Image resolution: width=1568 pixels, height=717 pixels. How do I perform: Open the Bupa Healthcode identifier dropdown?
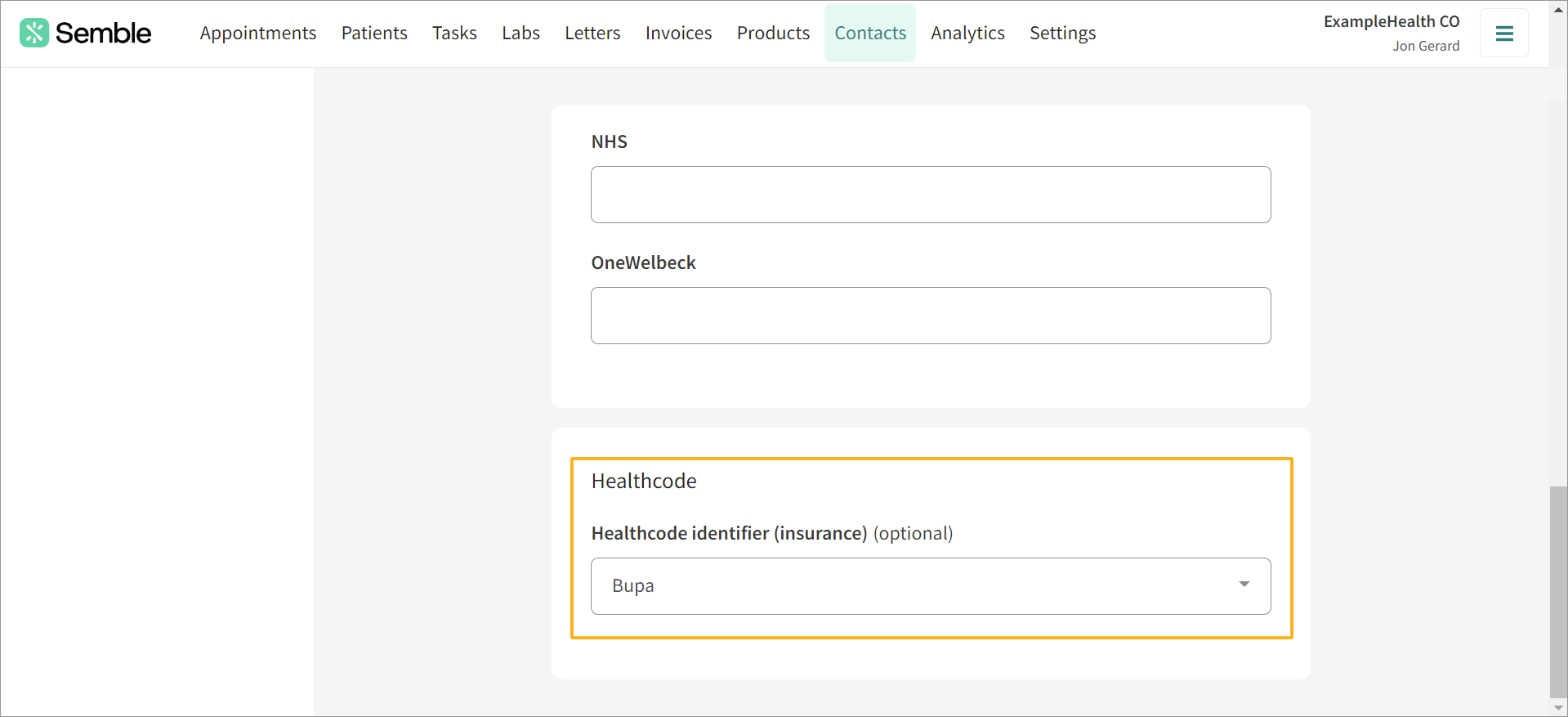[x=930, y=586]
